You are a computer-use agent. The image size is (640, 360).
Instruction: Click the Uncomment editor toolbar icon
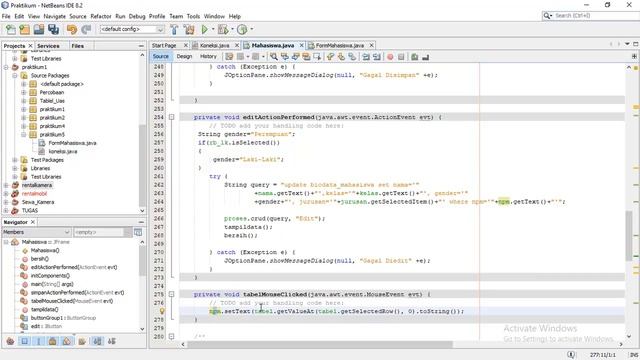pyautogui.click(x=425, y=57)
